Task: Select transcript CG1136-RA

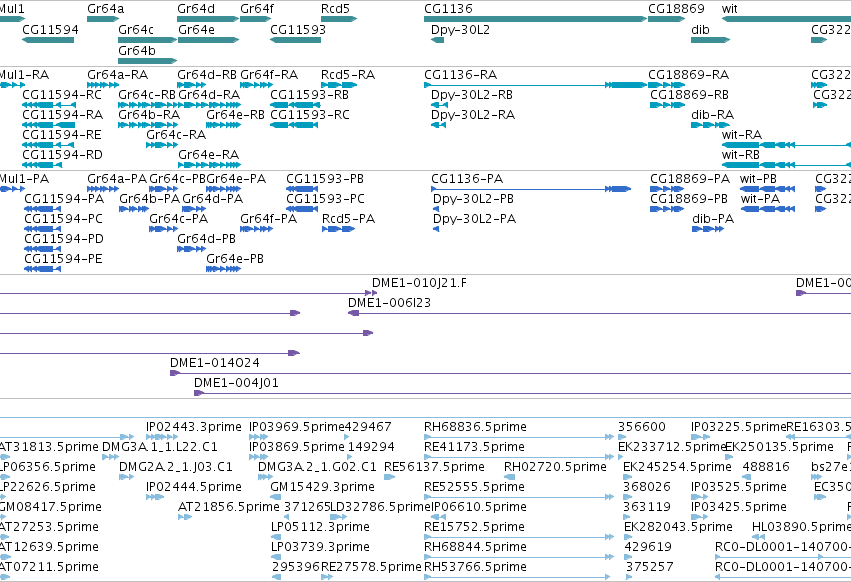Action: [536, 85]
